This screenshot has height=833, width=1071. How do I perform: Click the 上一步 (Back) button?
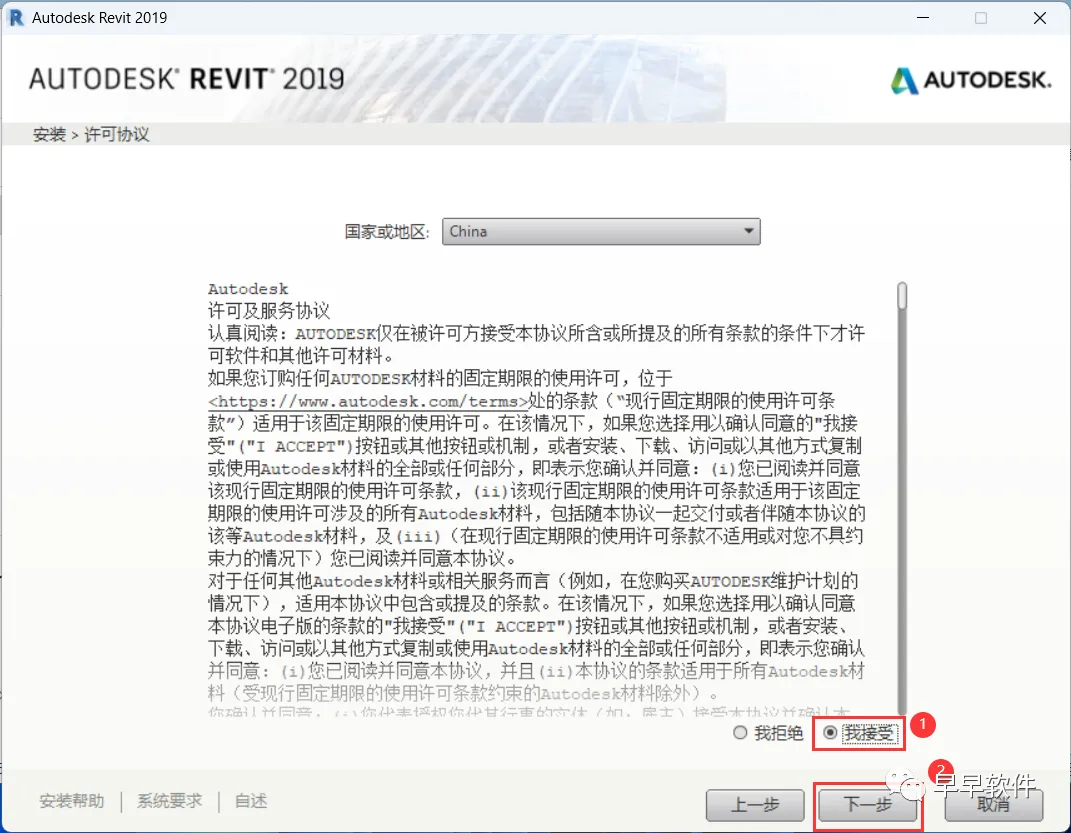pyautogui.click(x=755, y=804)
